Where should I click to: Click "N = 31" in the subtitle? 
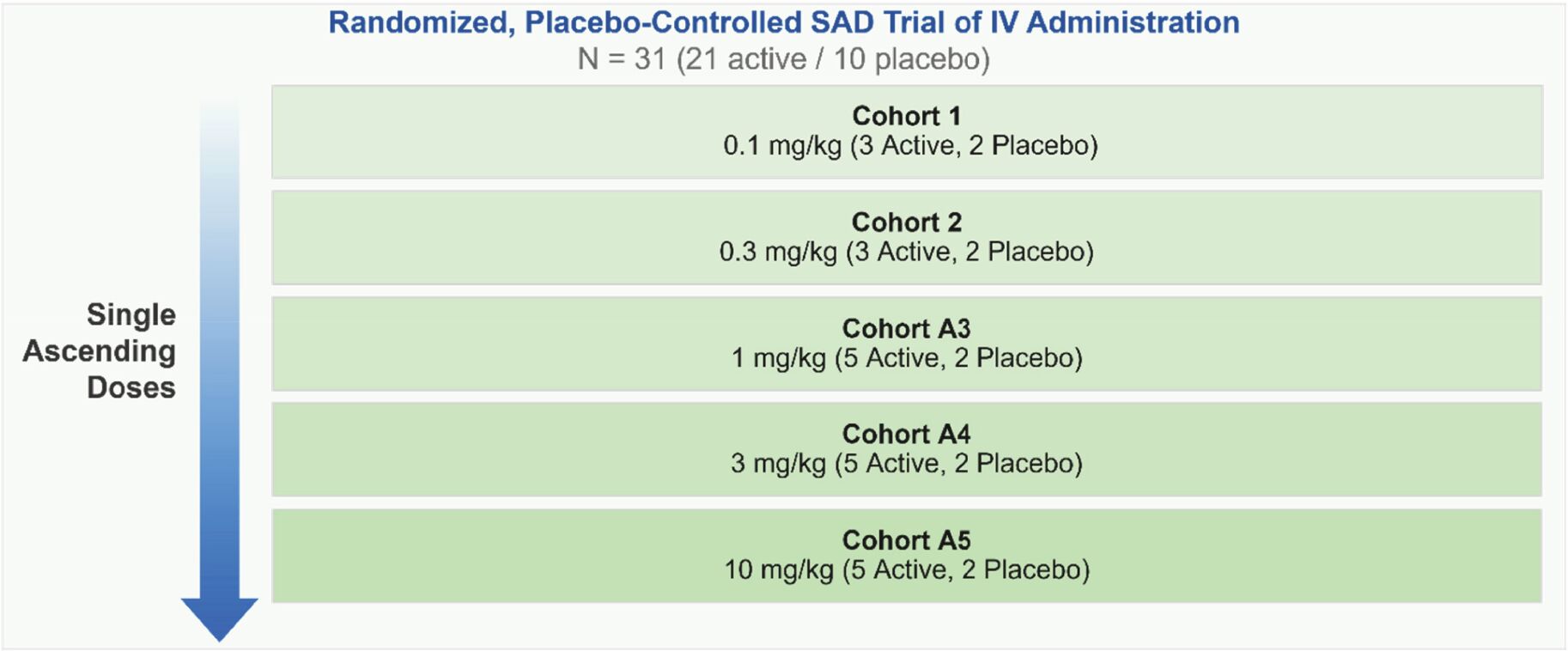pyautogui.click(x=622, y=59)
